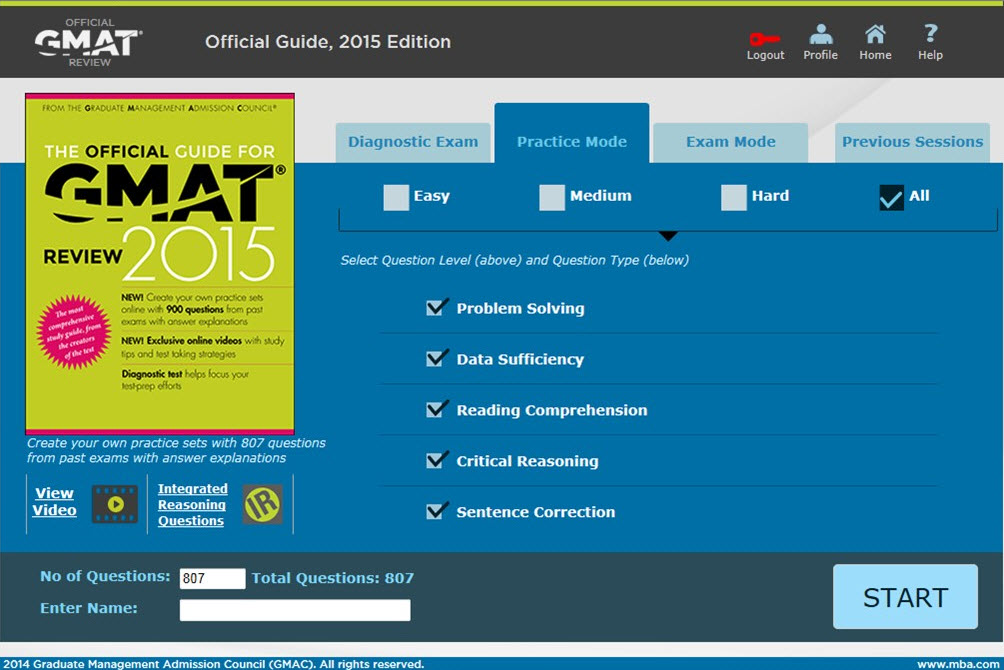The image size is (1004, 670).
Task: Open the View Video link
Action: (54, 502)
